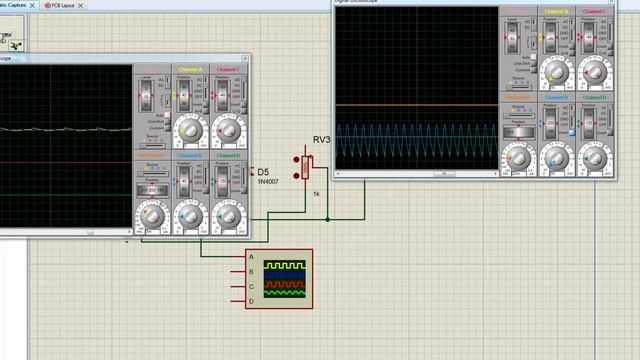Click the Horizontal position wheel in the left oscilloscope

pos(152,190)
